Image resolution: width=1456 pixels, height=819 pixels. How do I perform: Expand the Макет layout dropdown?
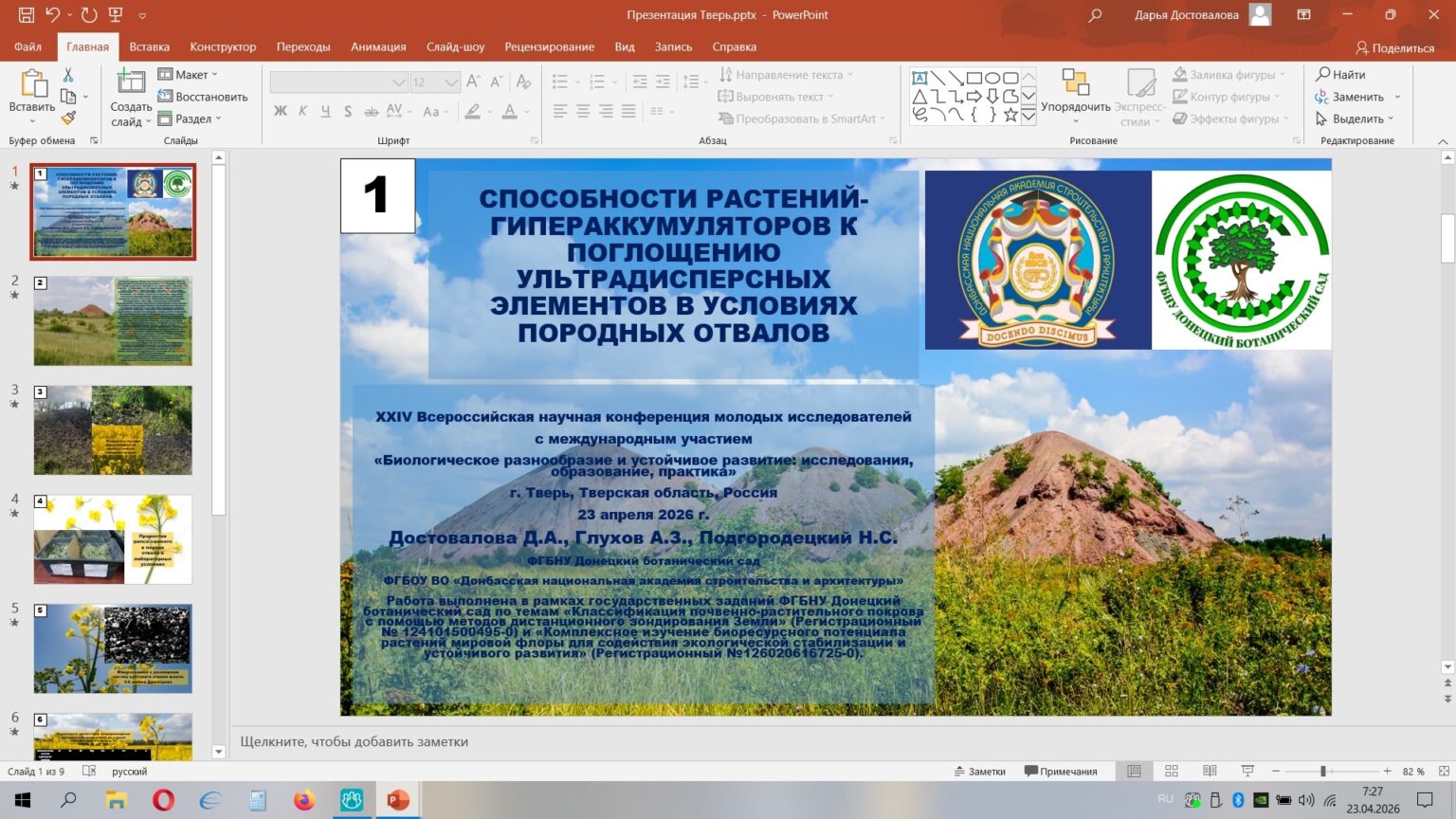pyautogui.click(x=188, y=75)
